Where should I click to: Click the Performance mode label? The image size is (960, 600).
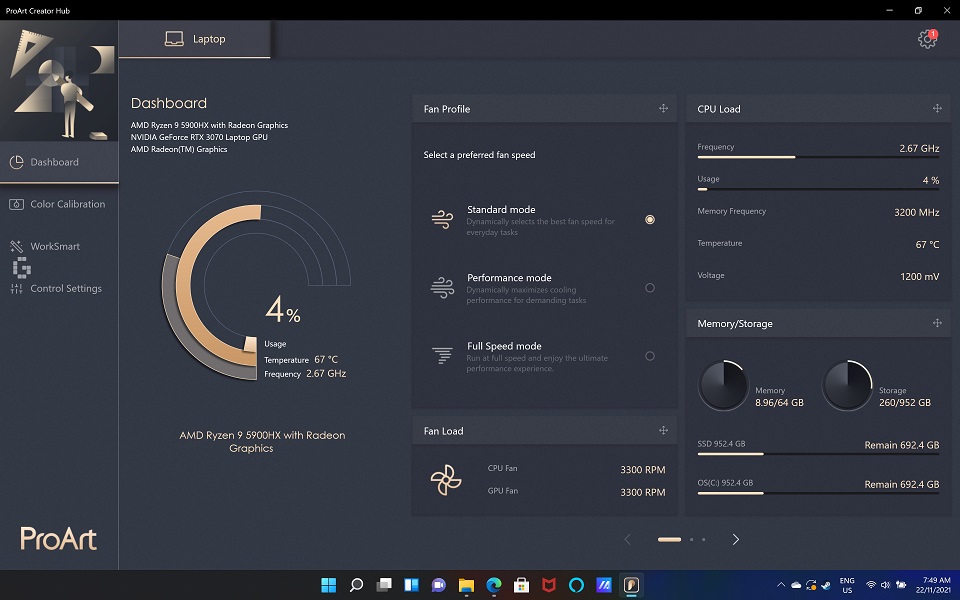(509, 278)
